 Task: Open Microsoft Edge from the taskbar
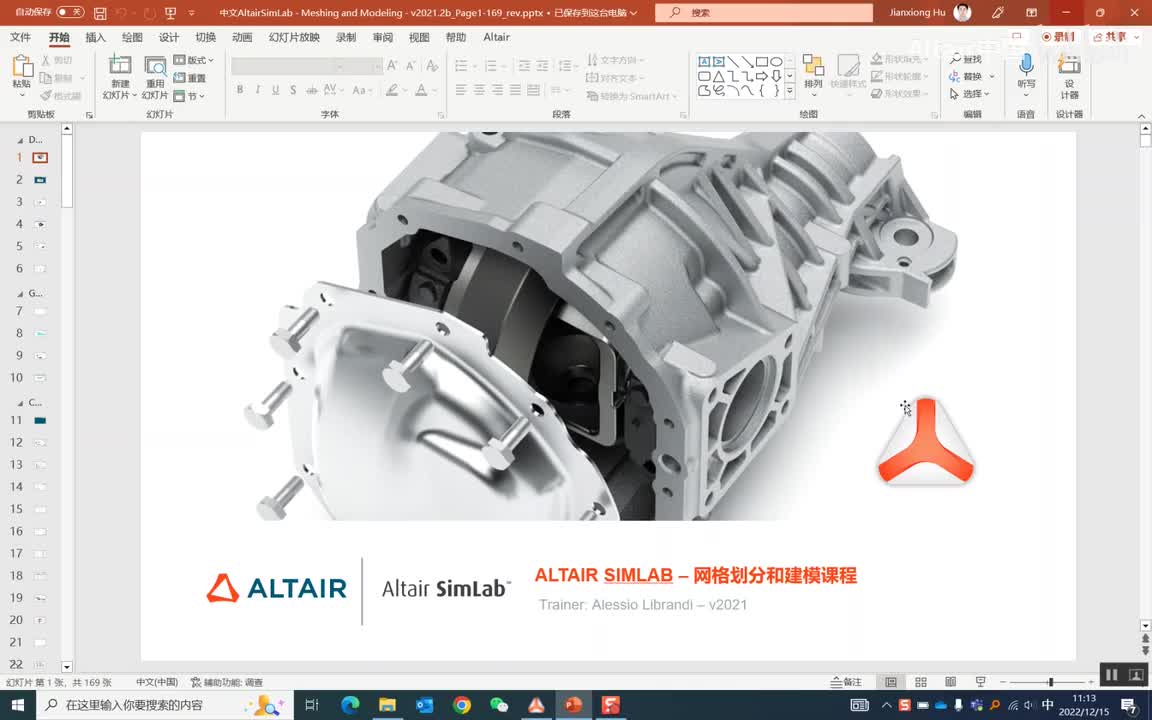[x=350, y=705]
